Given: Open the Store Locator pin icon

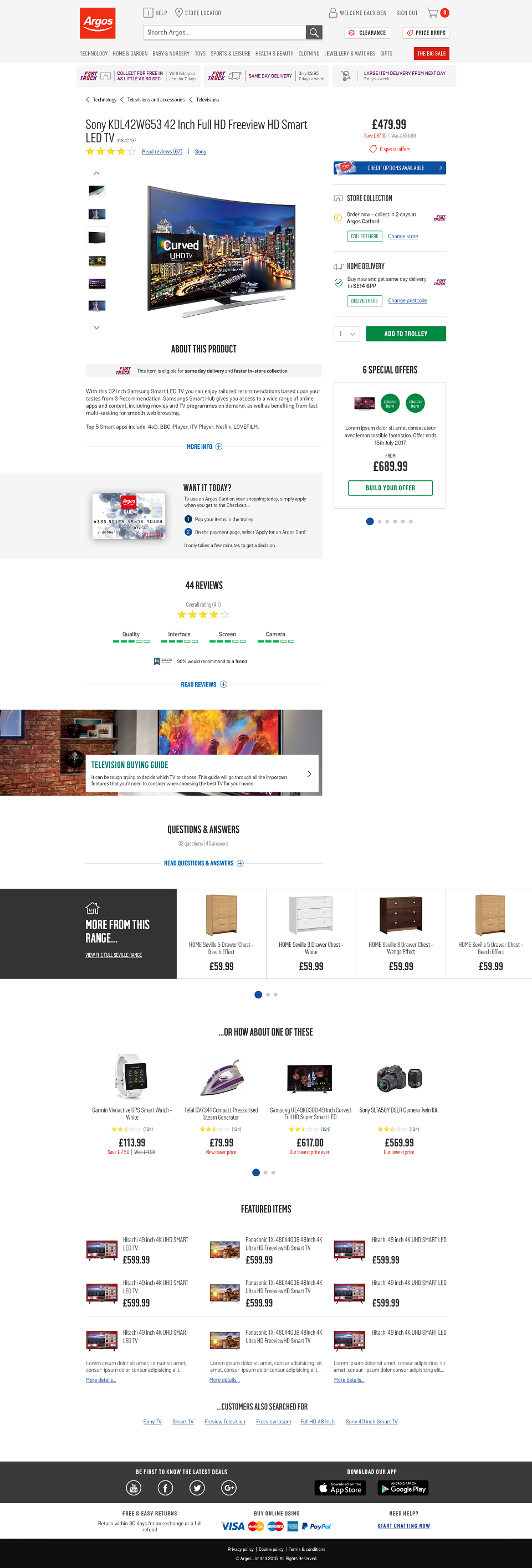Looking at the screenshot, I should (179, 12).
